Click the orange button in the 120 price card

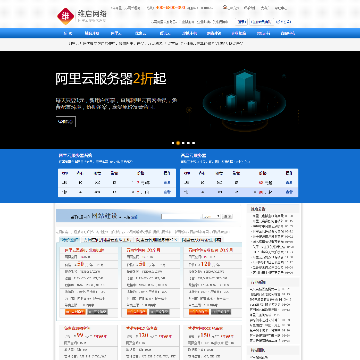199,312
